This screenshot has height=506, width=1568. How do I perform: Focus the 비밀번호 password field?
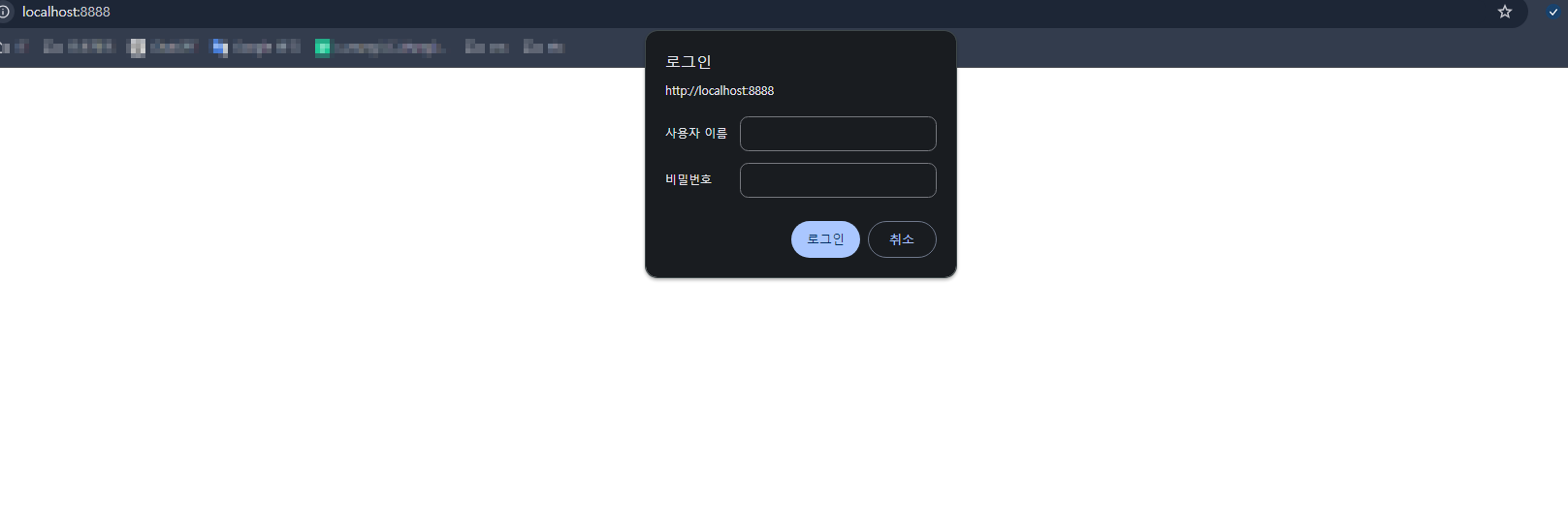click(x=838, y=180)
